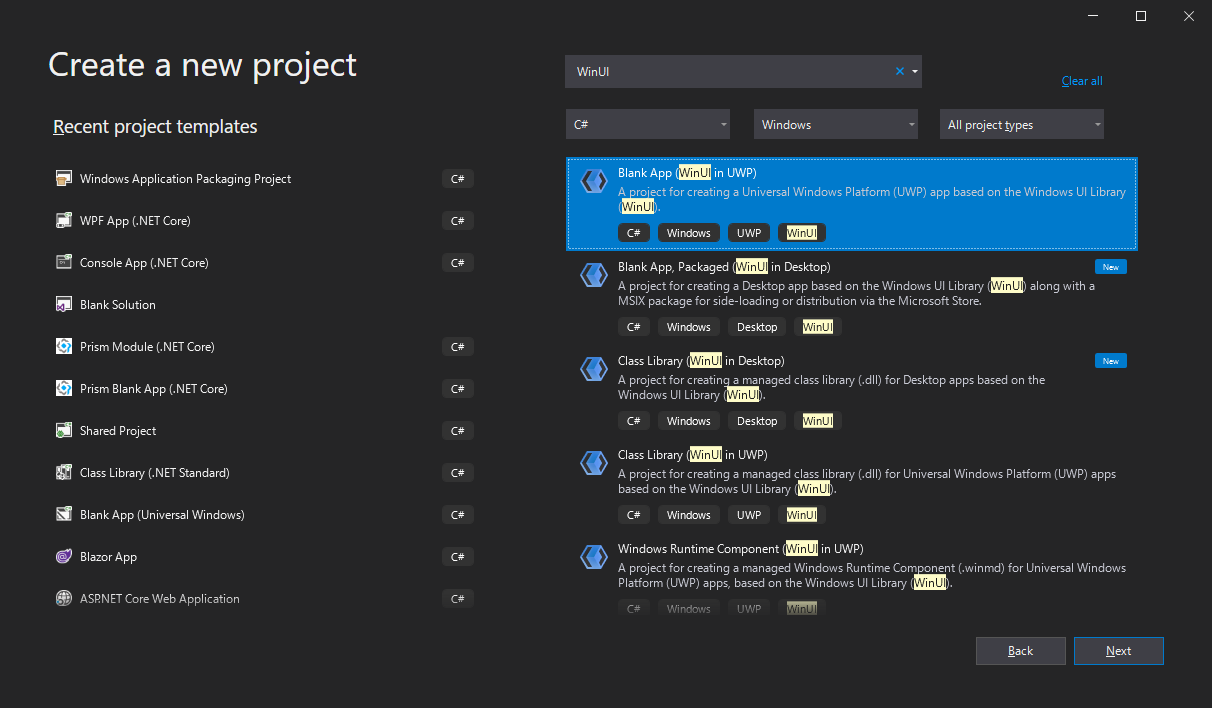Clear the WinUI search using the X
The width and height of the screenshot is (1212, 708).
pos(899,71)
